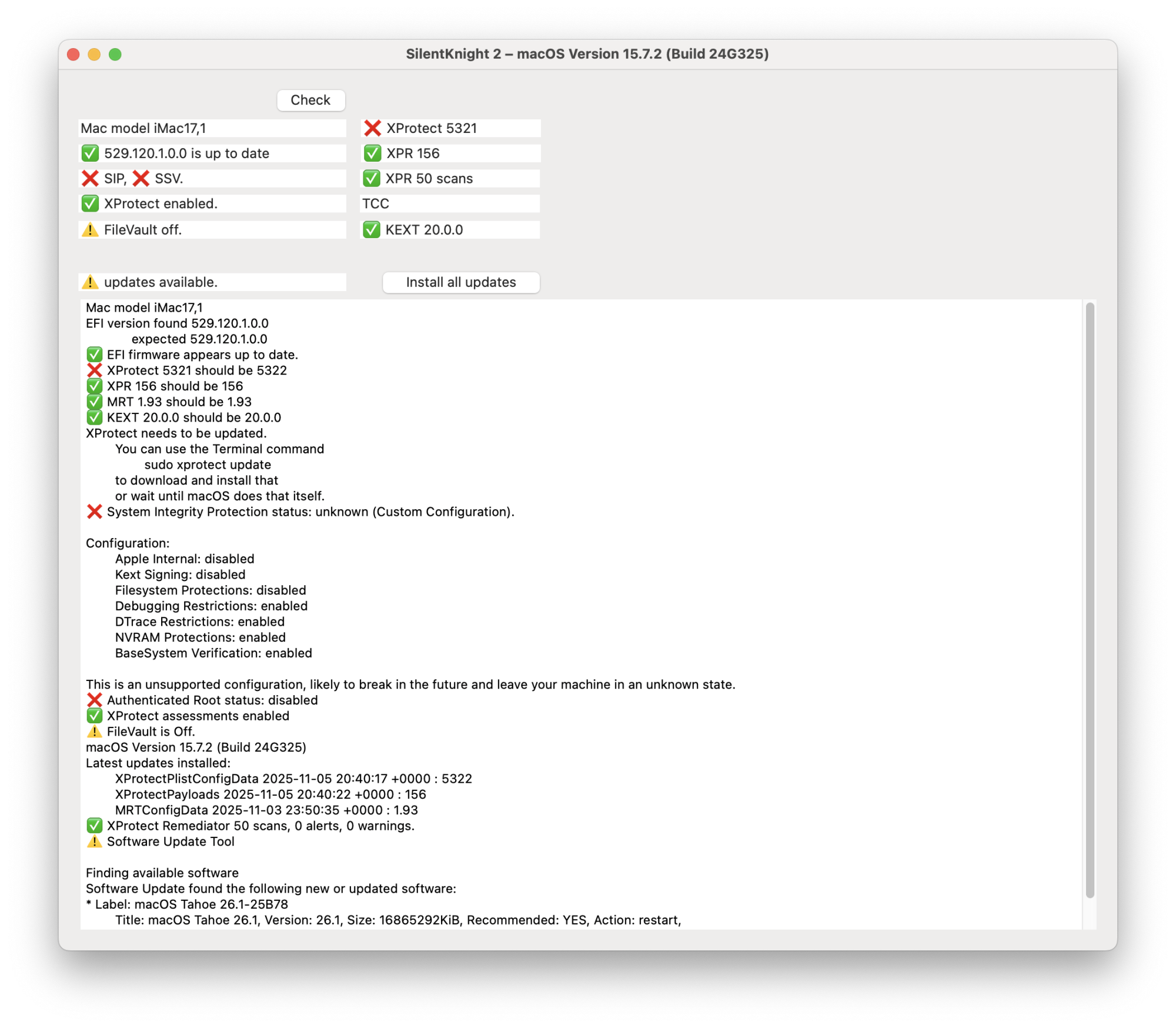The width and height of the screenshot is (1176, 1028).
Task: Click the red X beside Authenticated Root status
Action: coord(95,700)
